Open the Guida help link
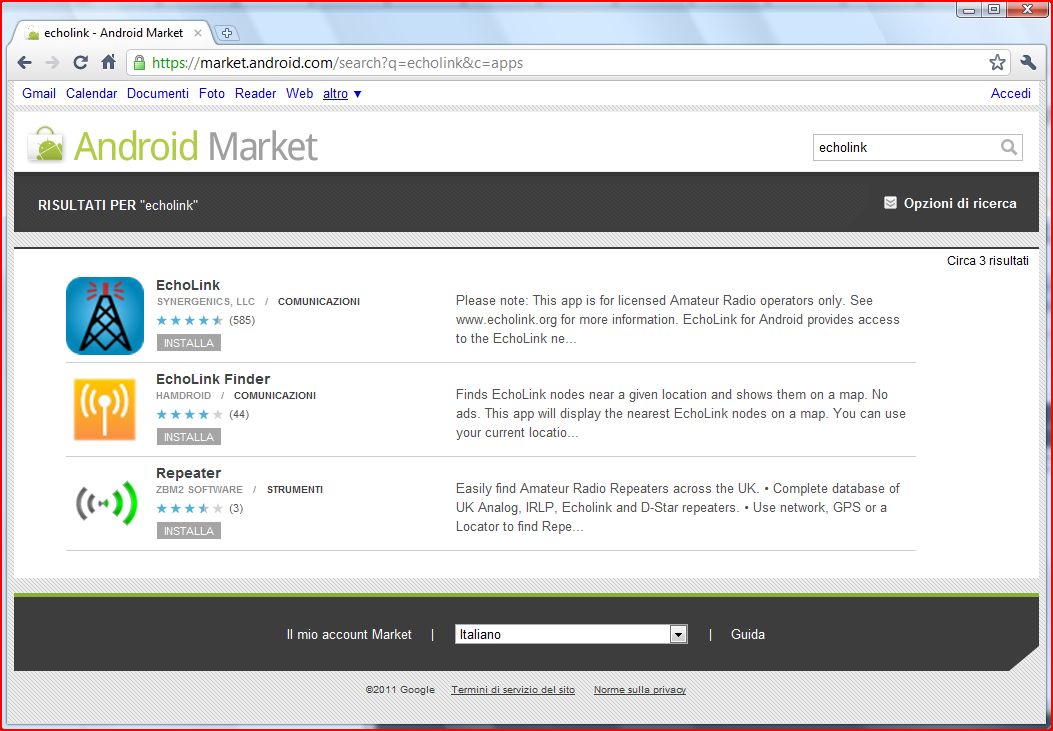 click(x=748, y=634)
